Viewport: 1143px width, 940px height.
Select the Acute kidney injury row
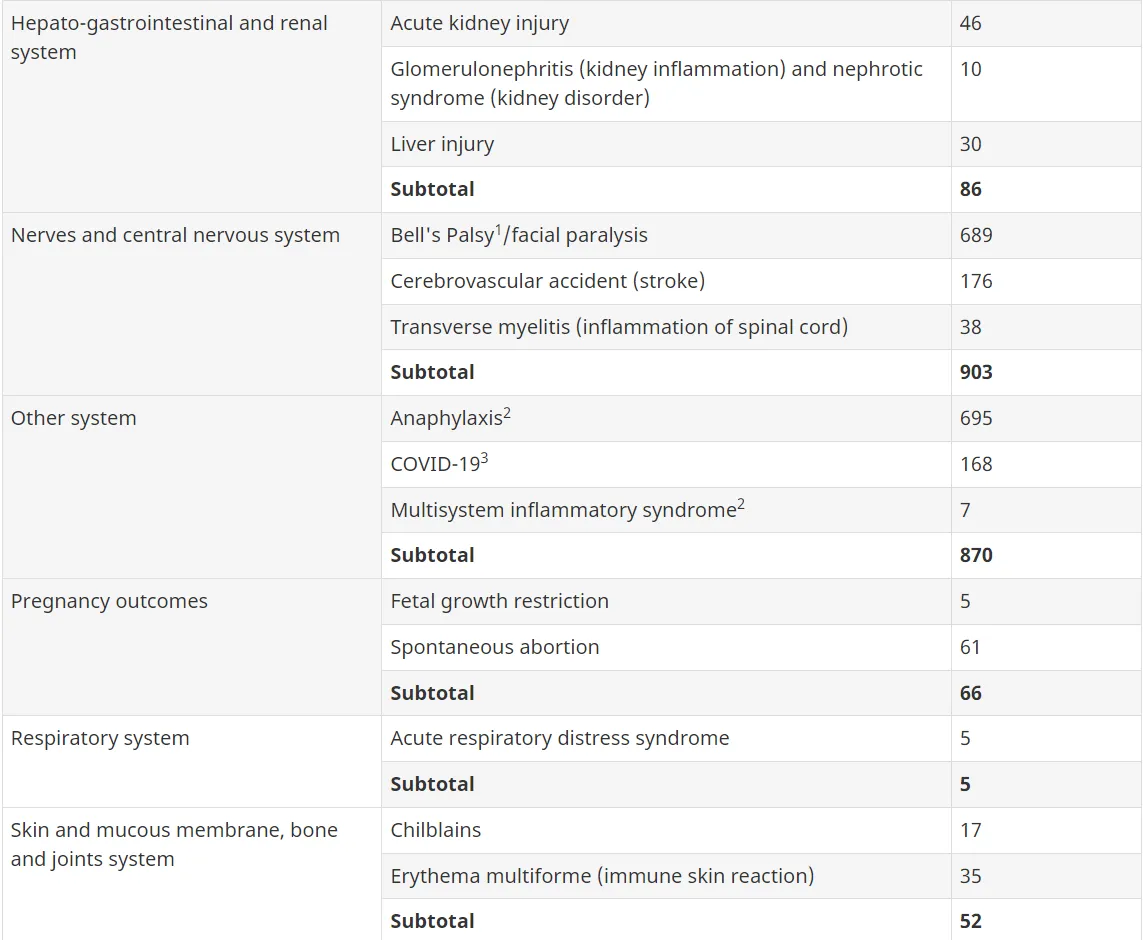click(761, 23)
